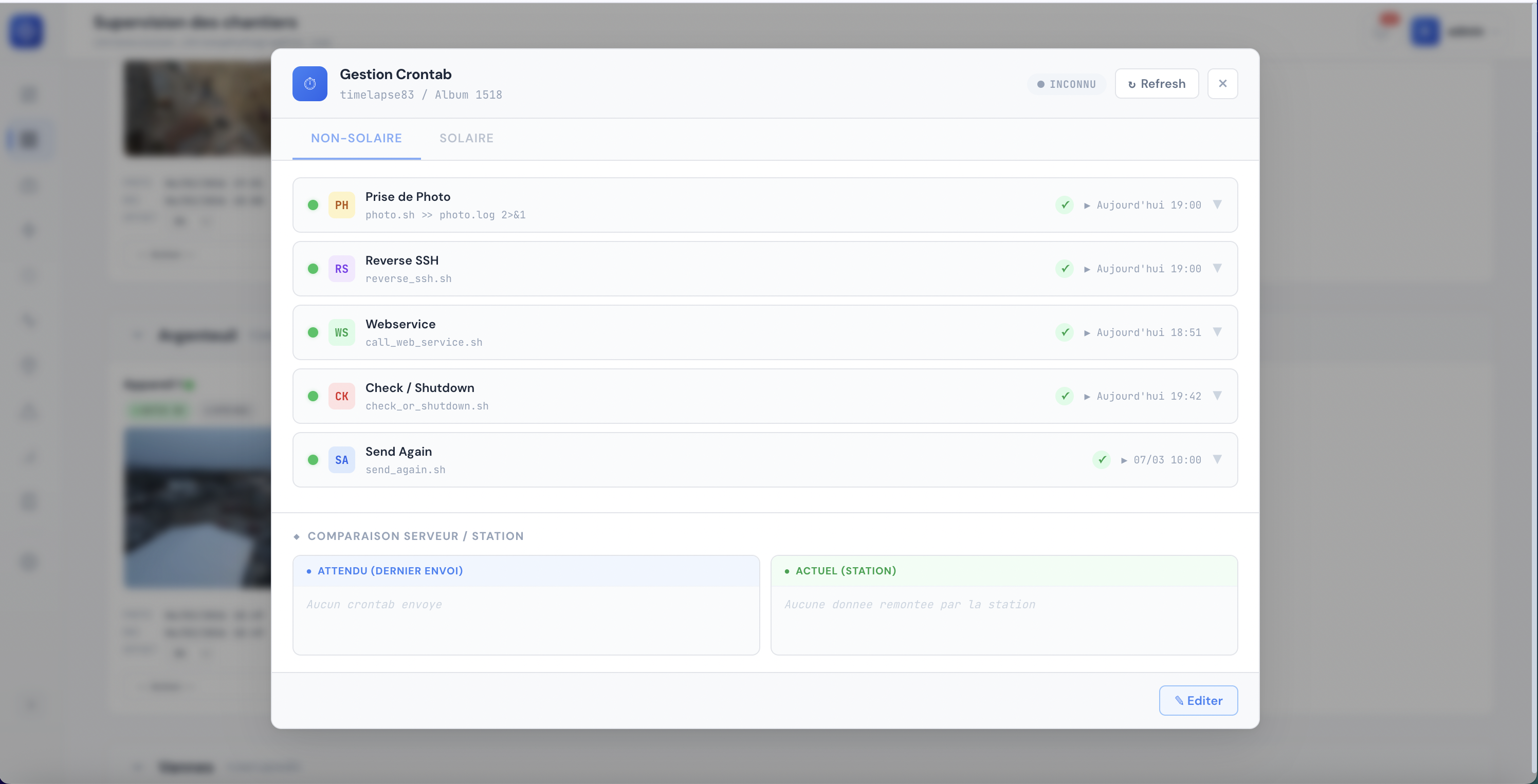Toggle the green status dot for Prise de Photo
The image size is (1538, 784).
click(314, 204)
